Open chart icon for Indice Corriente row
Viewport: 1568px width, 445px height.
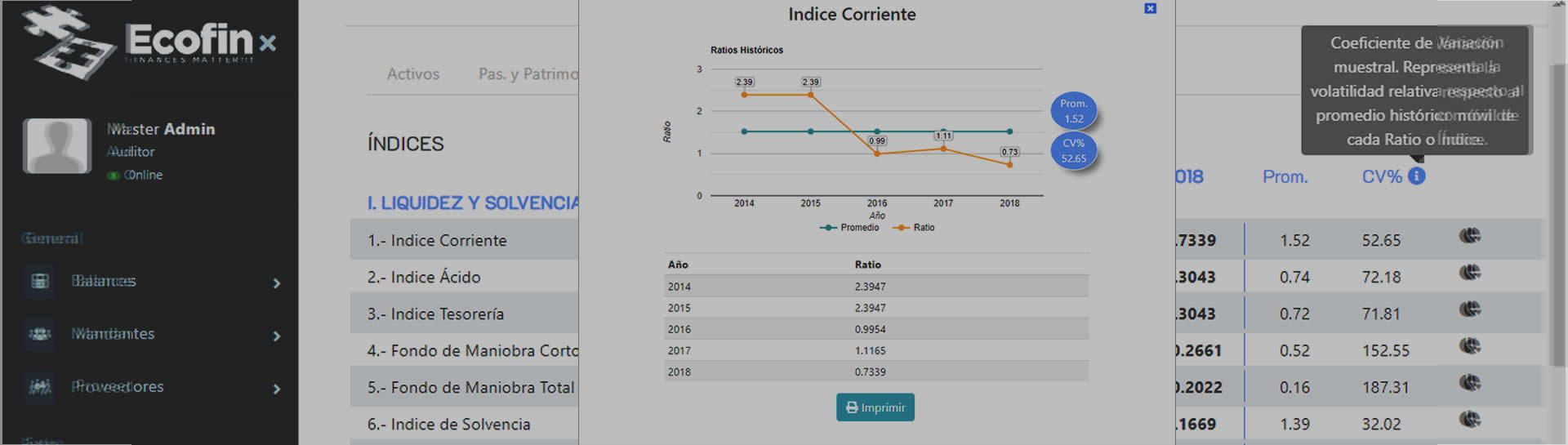pos(1470,237)
